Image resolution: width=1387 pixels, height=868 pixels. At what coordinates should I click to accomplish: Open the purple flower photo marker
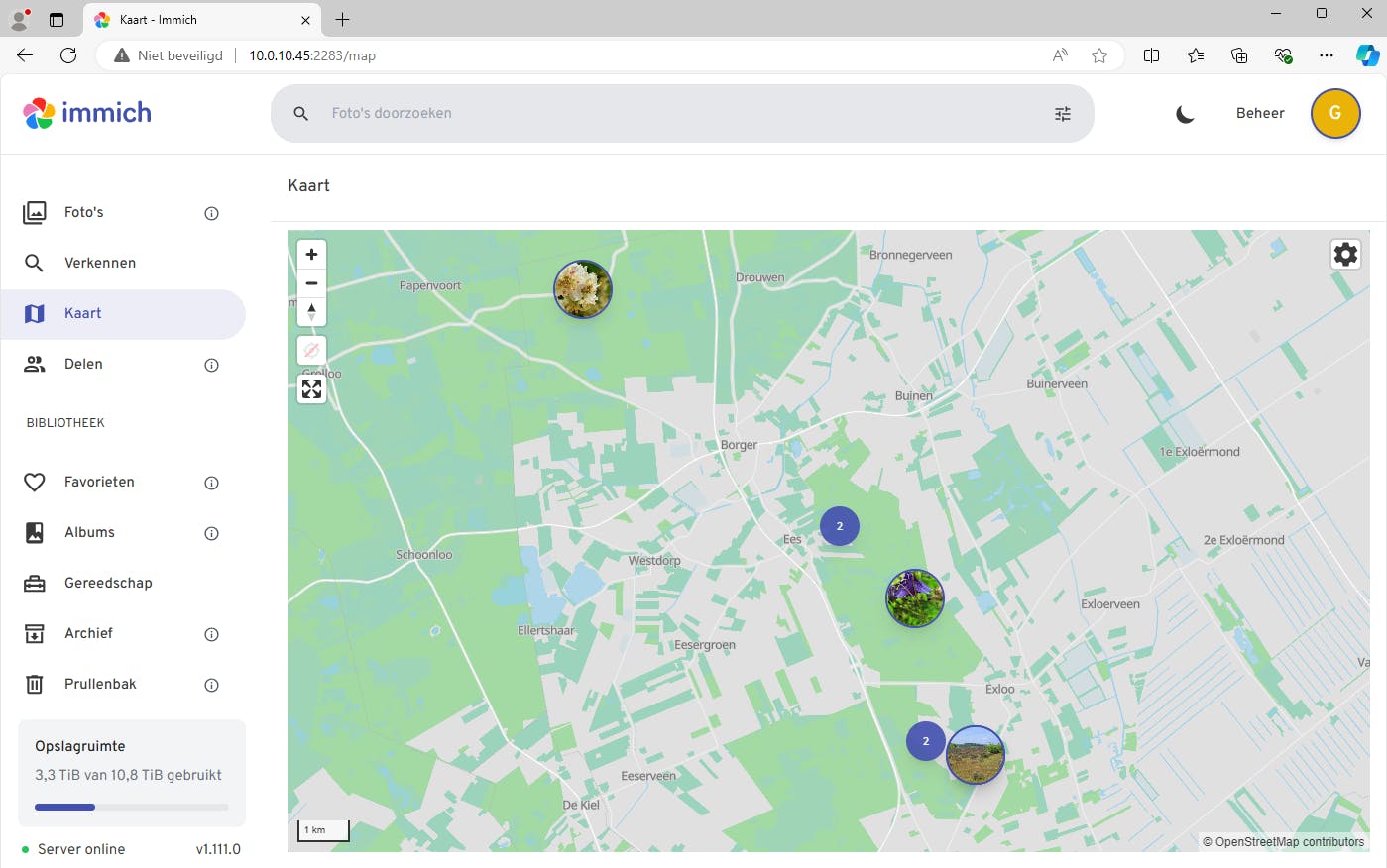point(915,598)
